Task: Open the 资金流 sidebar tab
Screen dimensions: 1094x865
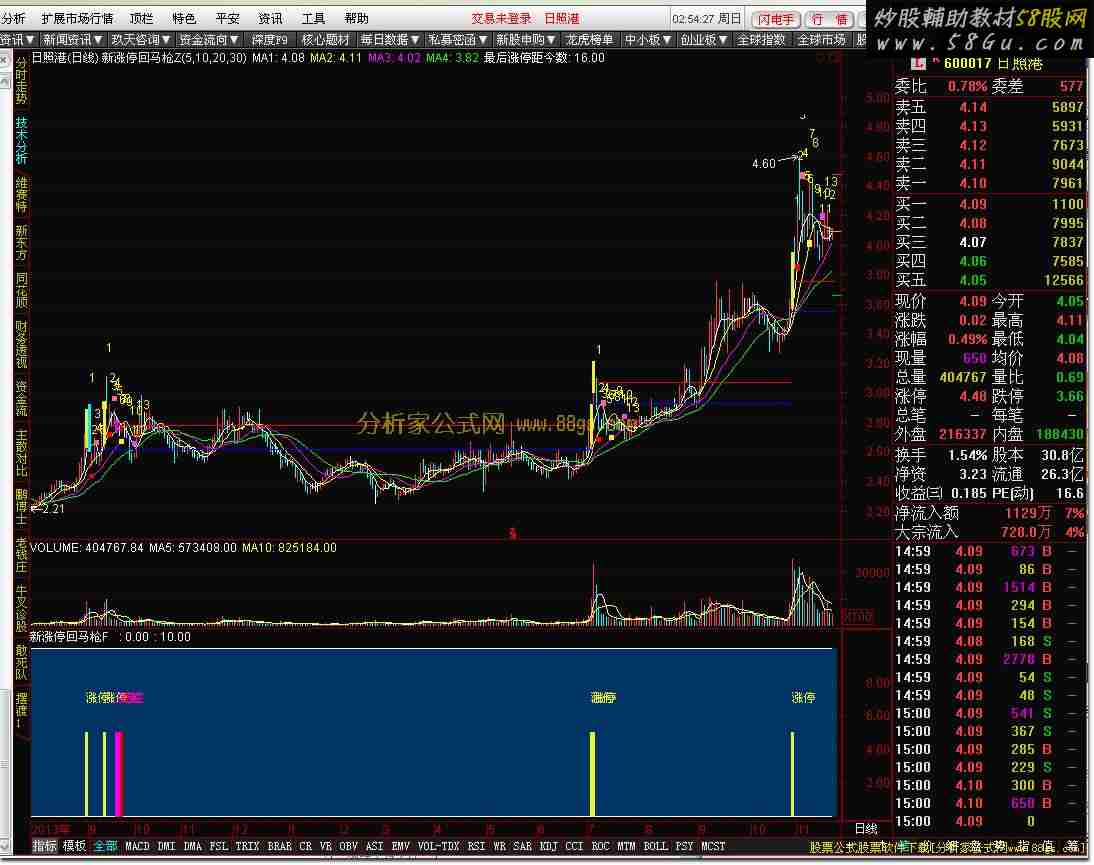Action: [x=21, y=397]
